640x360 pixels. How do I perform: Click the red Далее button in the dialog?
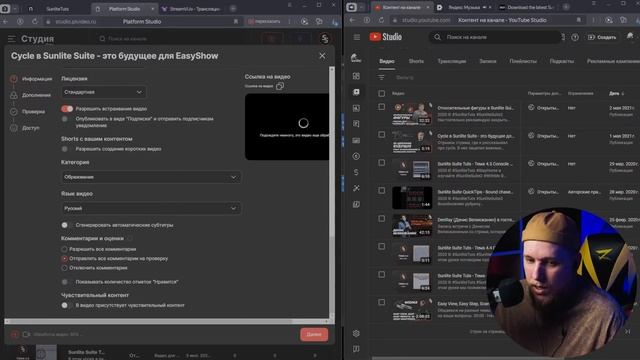(x=314, y=334)
